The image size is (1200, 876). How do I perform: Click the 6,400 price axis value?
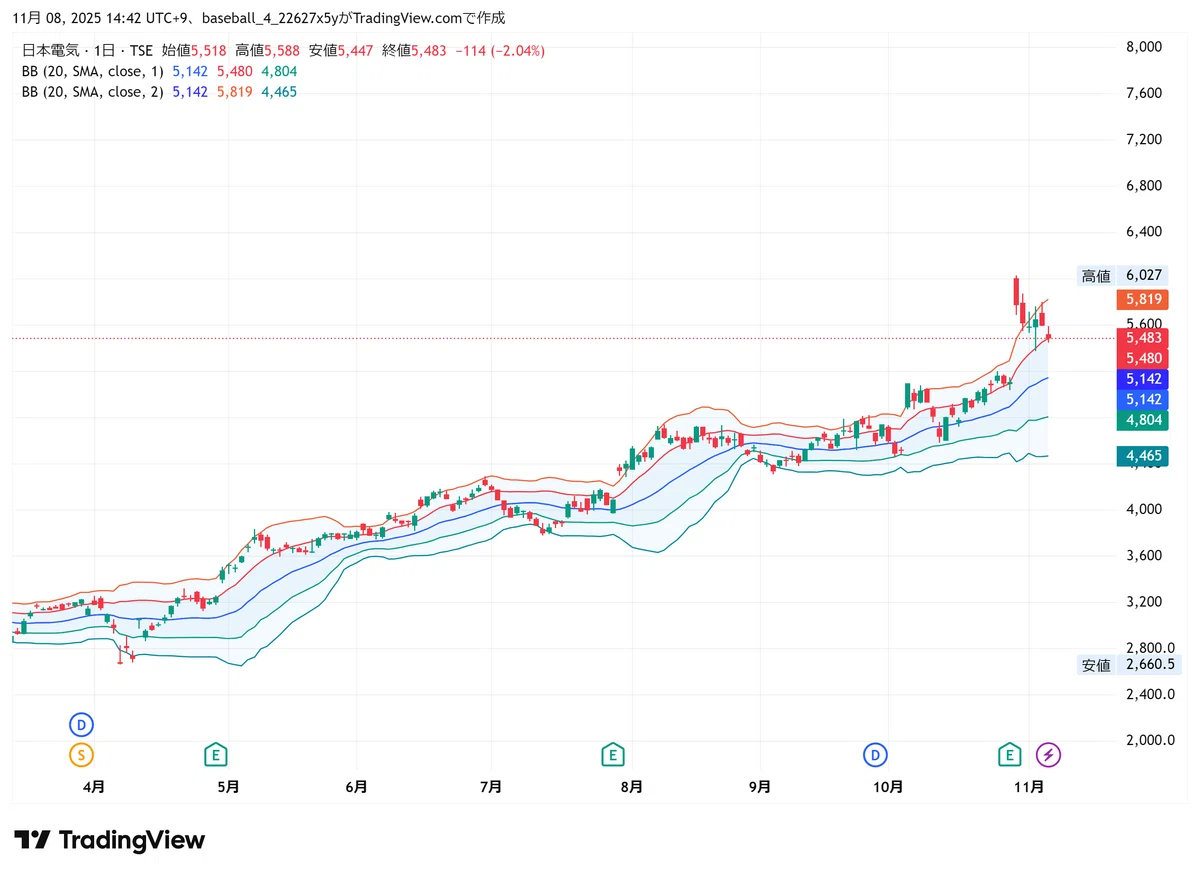click(1143, 232)
